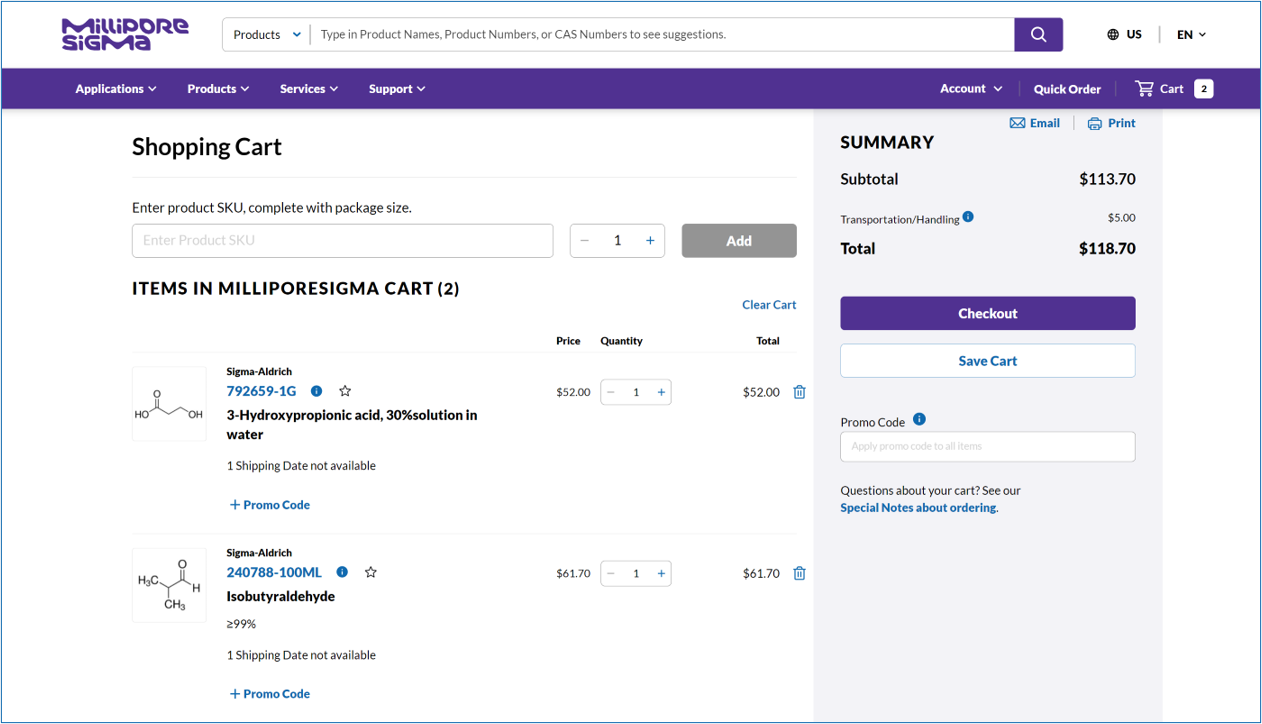Open info icon next to Transportation/Handling

968,217
